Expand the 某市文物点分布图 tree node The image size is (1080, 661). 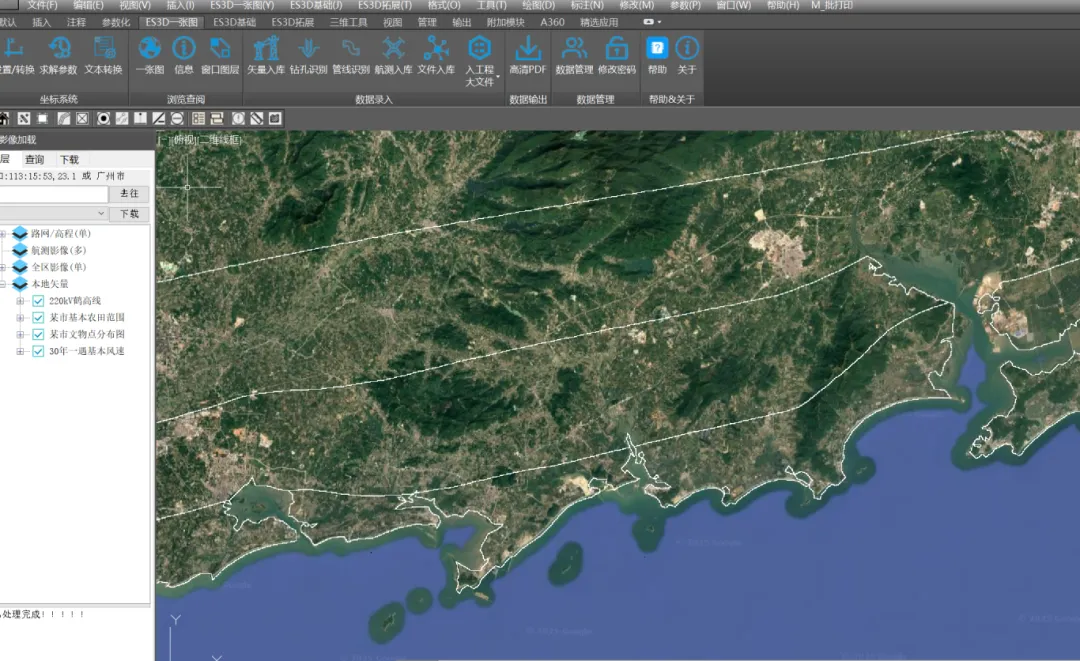click(20, 335)
